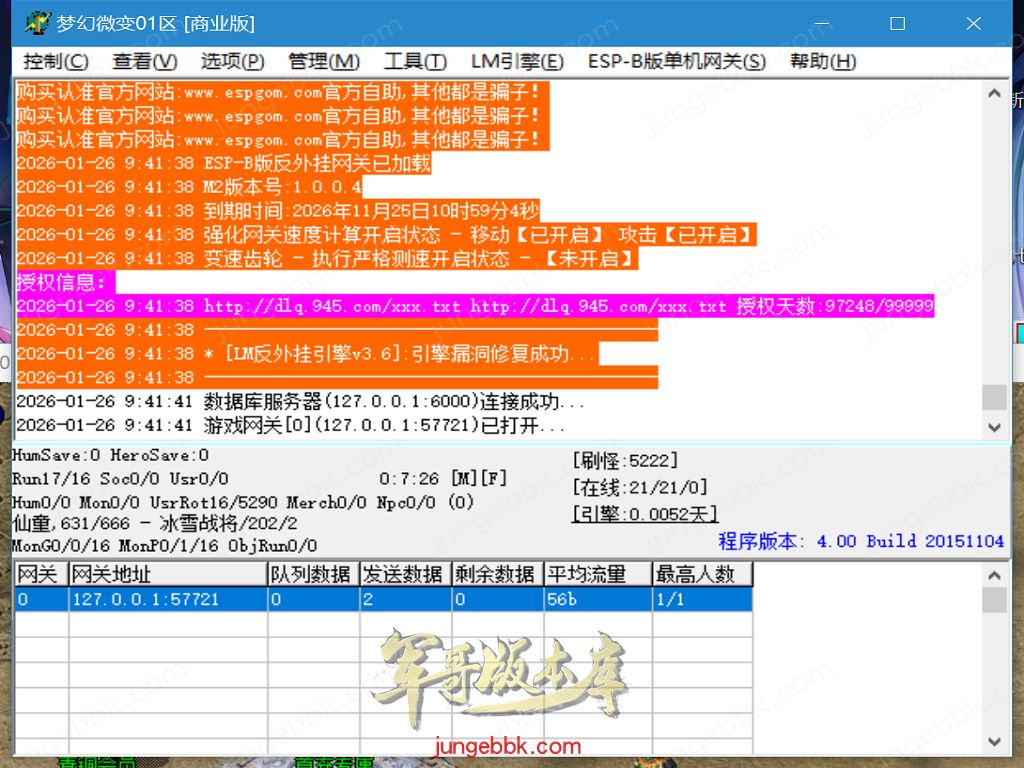Click the application icon in title bar
This screenshot has width=1024, height=768.
pyautogui.click(x=37, y=23)
